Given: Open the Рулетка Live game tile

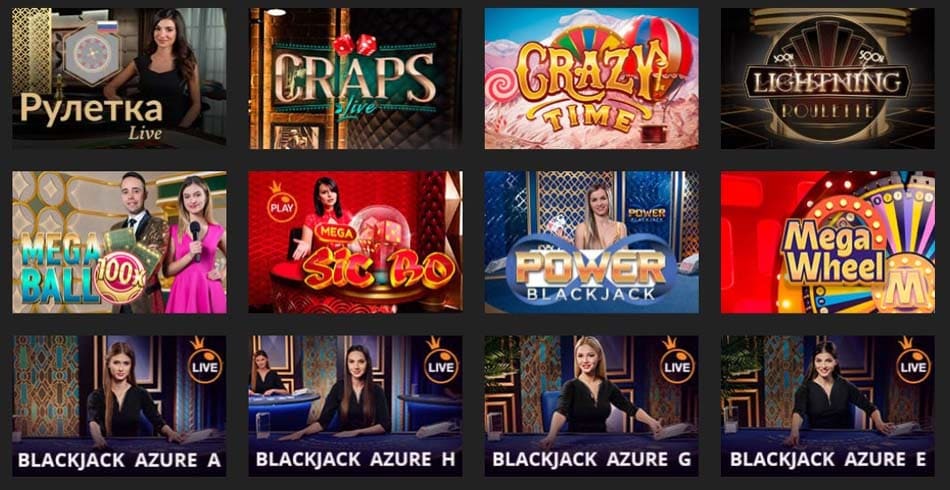Looking at the screenshot, I should point(119,78).
